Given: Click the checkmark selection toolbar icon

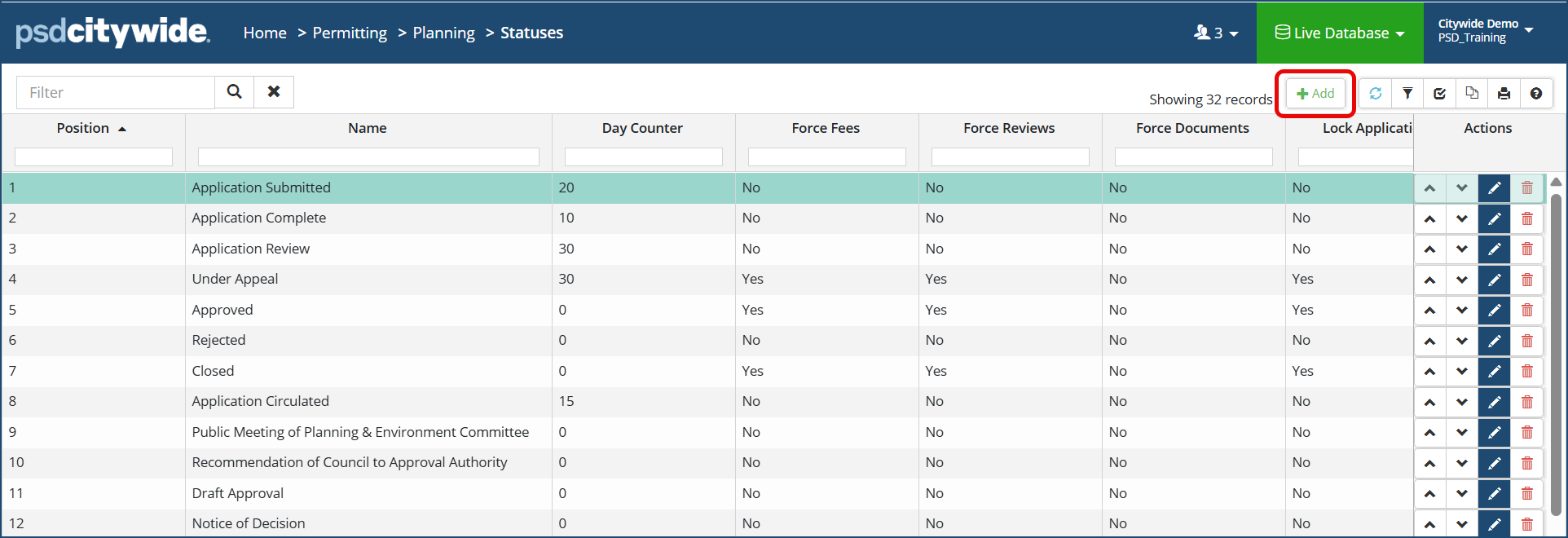Looking at the screenshot, I should point(1440,94).
